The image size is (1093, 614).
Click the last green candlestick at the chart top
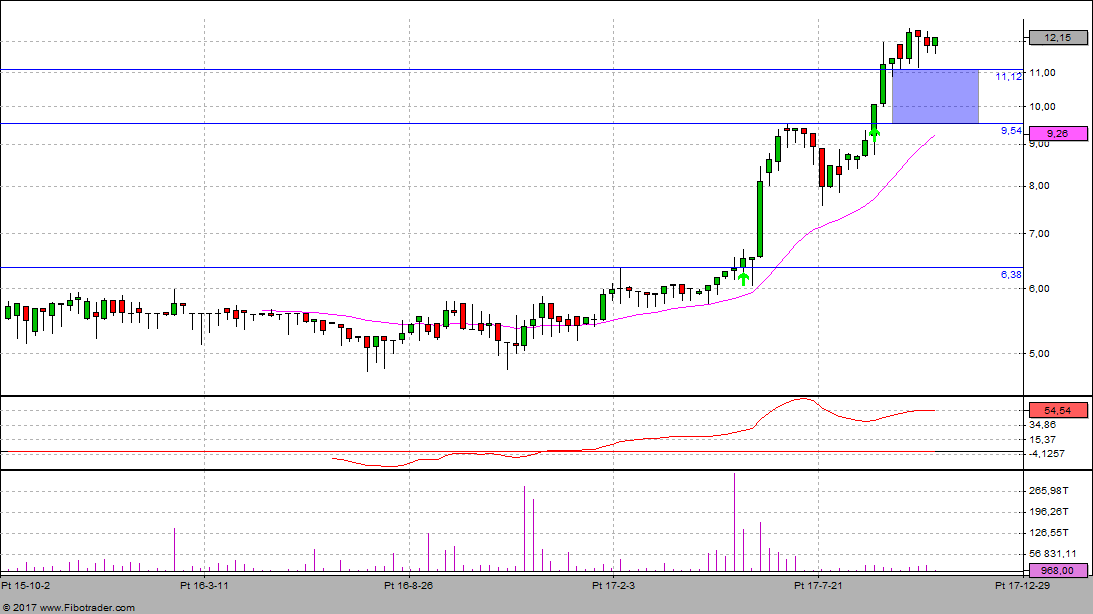[935, 42]
